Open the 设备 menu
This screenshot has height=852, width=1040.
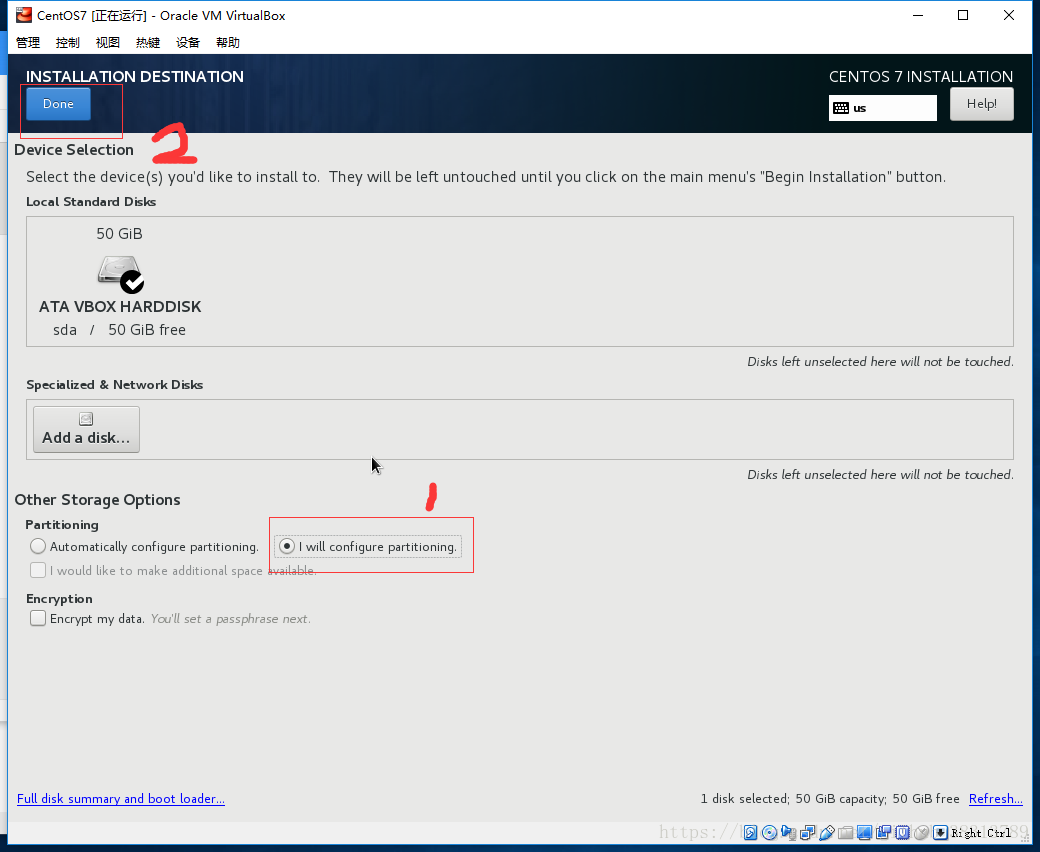(x=188, y=42)
